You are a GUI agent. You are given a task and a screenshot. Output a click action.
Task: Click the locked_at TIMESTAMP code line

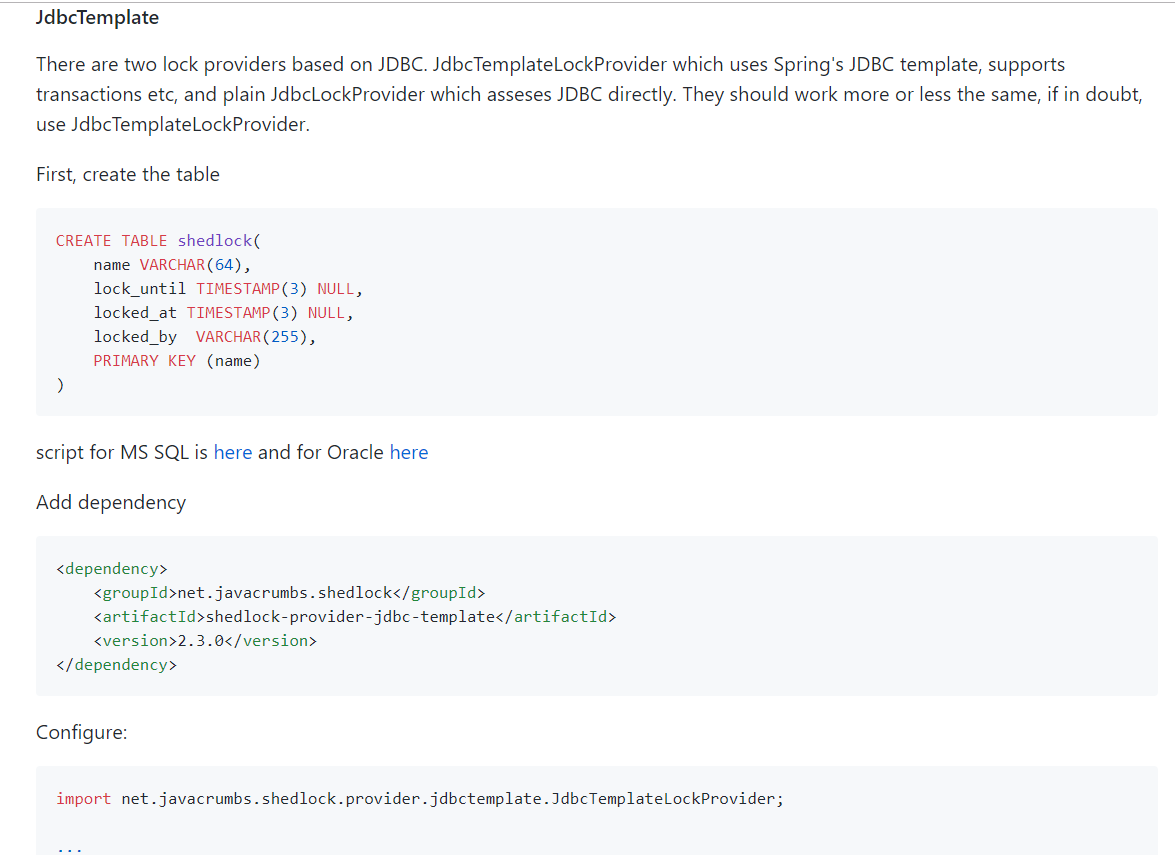pos(223,313)
